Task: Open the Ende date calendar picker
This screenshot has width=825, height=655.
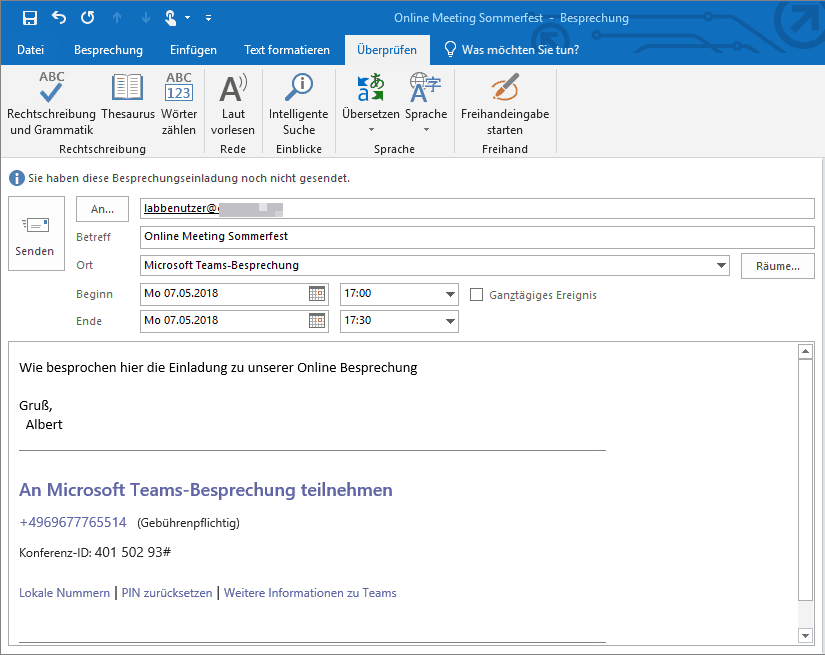Action: (317, 320)
